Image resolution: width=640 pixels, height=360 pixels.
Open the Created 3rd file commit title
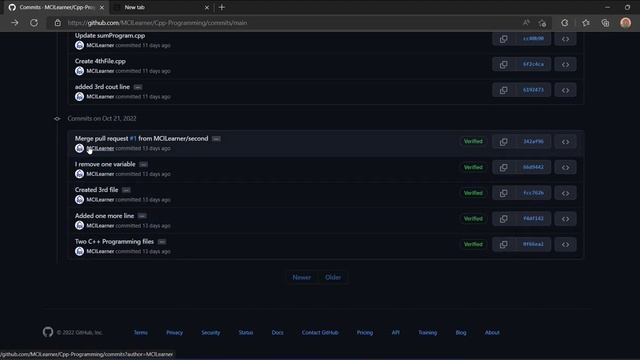point(96,190)
